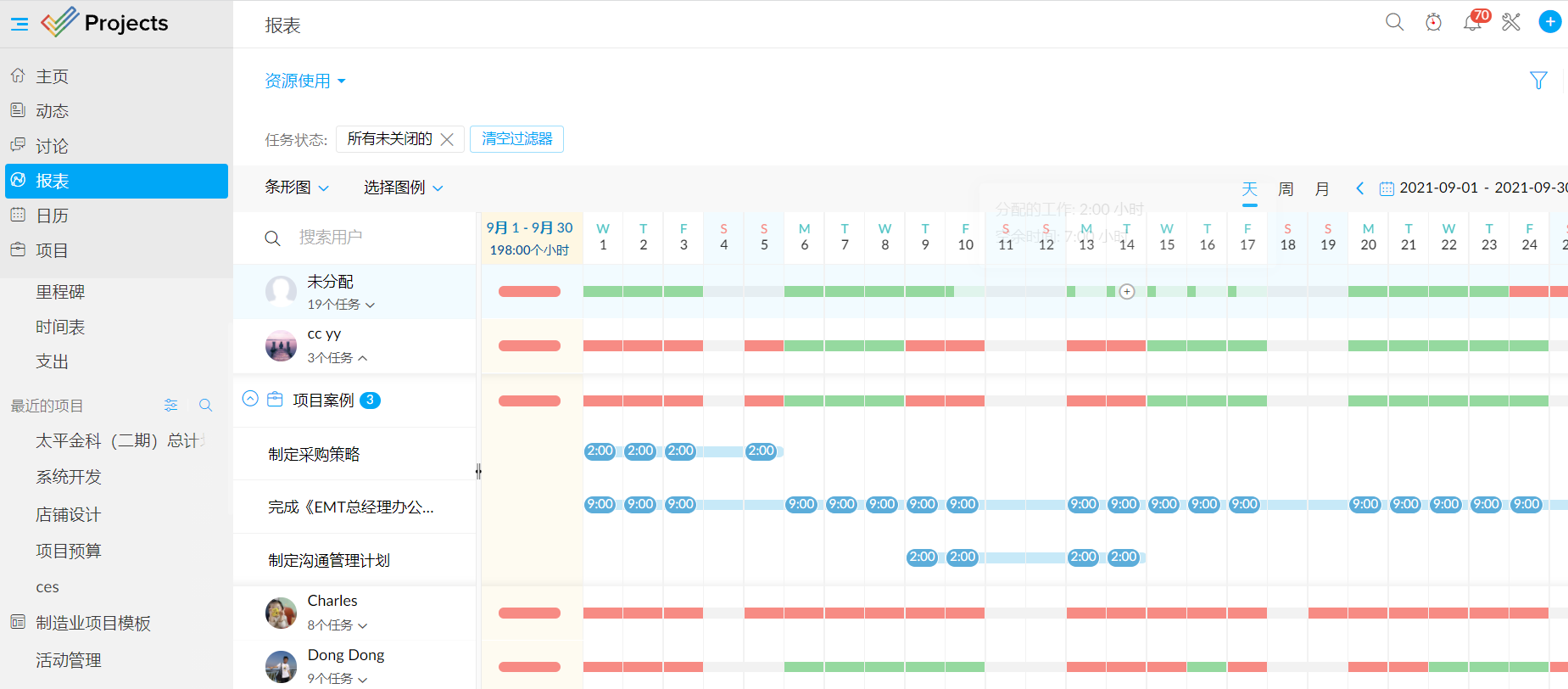This screenshot has width=1568, height=689.
Task: Click the blue plus add button
Action: (1549, 22)
